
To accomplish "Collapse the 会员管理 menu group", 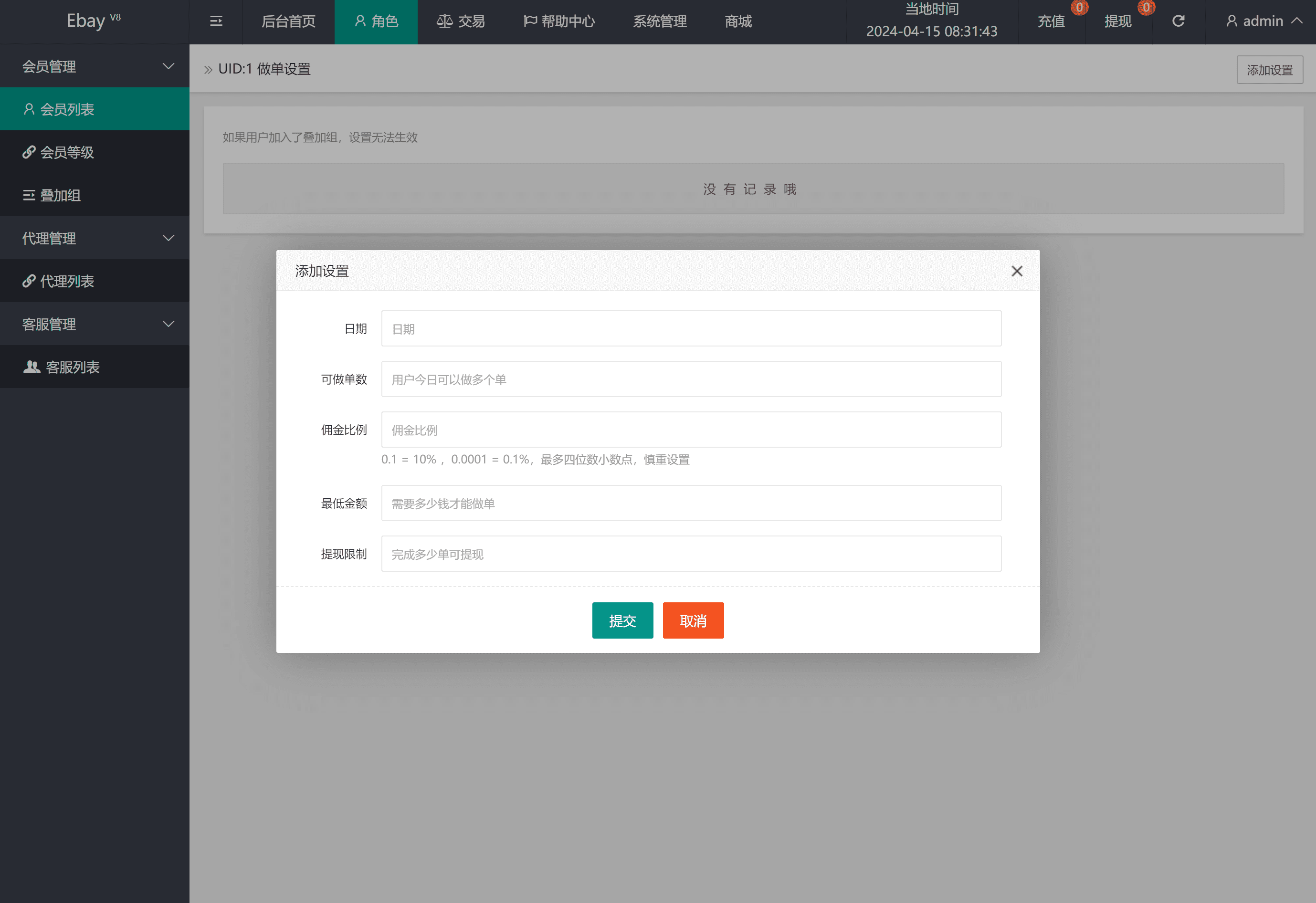I will point(95,66).
